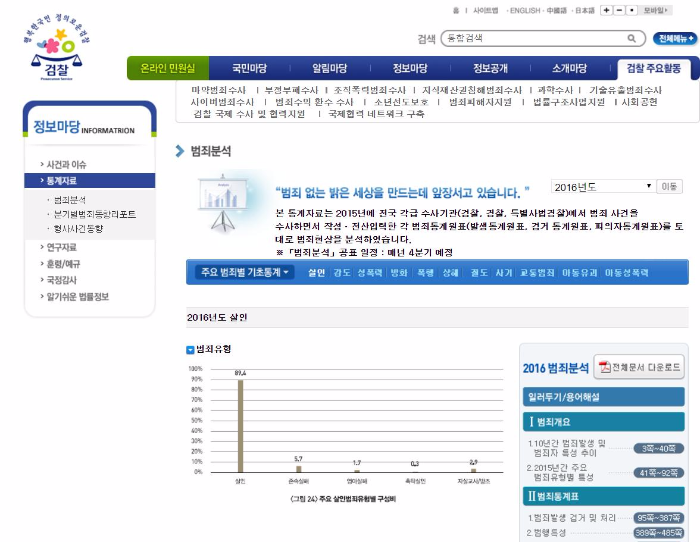Open pages 3쪽~40쪽 link
This screenshot has height=542, width=700.
click(x=658, y=448)
